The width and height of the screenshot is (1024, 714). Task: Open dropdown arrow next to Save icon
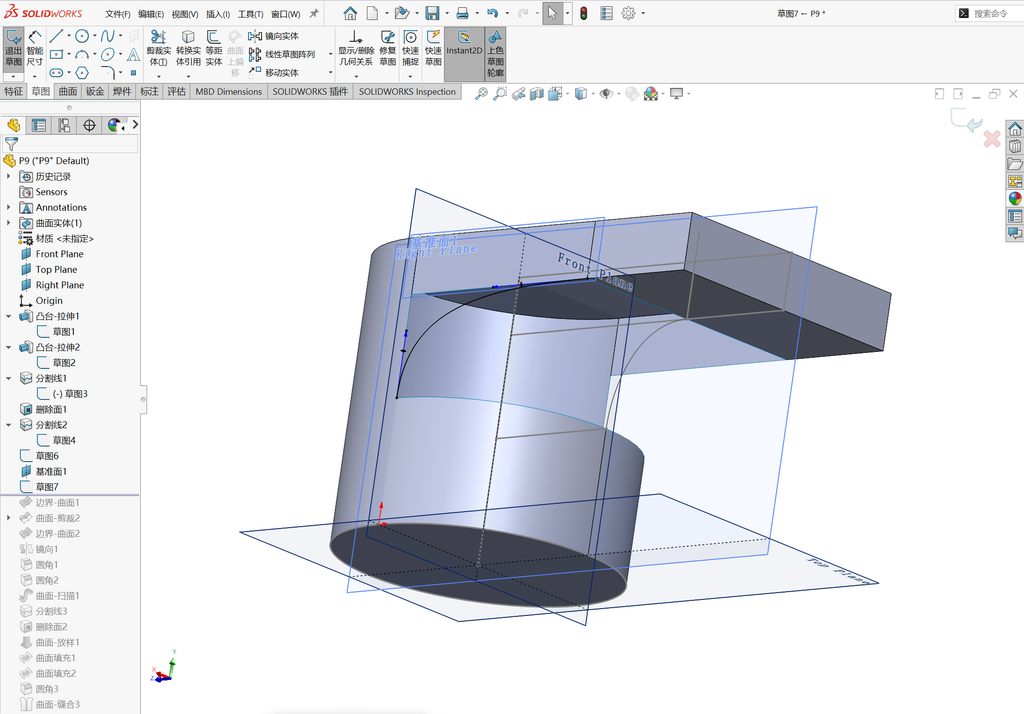[x=447, y=13]
